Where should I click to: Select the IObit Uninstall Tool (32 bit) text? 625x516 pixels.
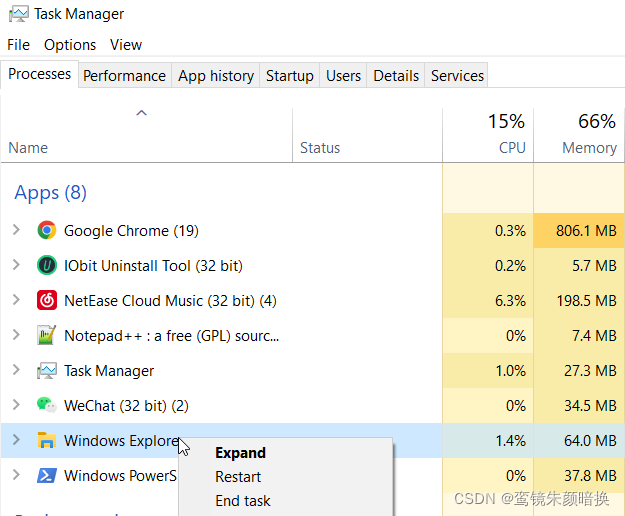[153, 266]
